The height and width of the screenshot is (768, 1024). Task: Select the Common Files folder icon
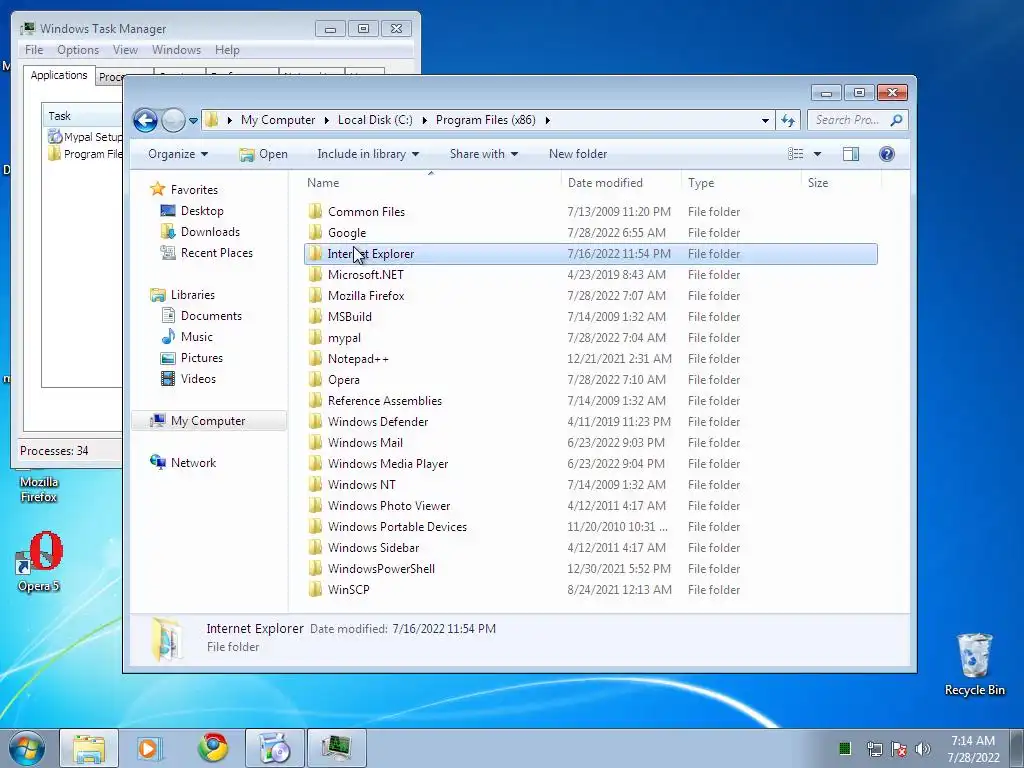tap(315, 211)
